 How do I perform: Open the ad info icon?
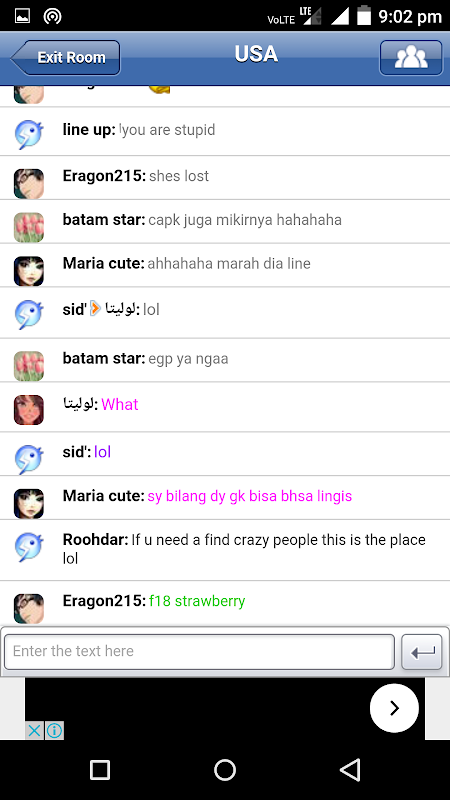pos(54,731)
